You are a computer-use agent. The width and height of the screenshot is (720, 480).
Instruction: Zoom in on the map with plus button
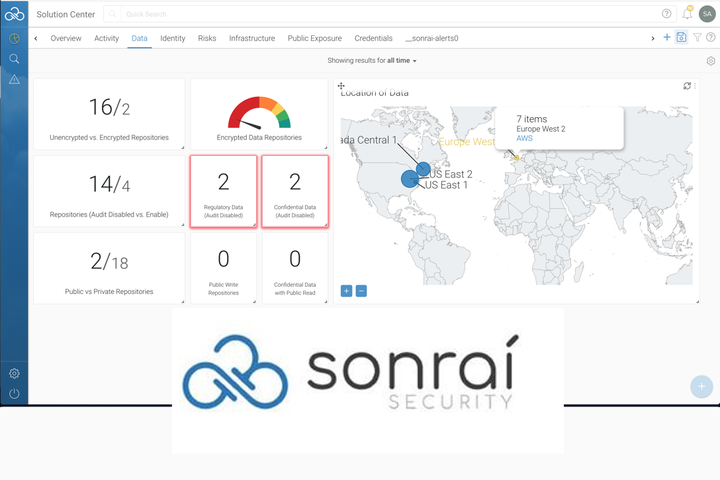pos(346,291)
